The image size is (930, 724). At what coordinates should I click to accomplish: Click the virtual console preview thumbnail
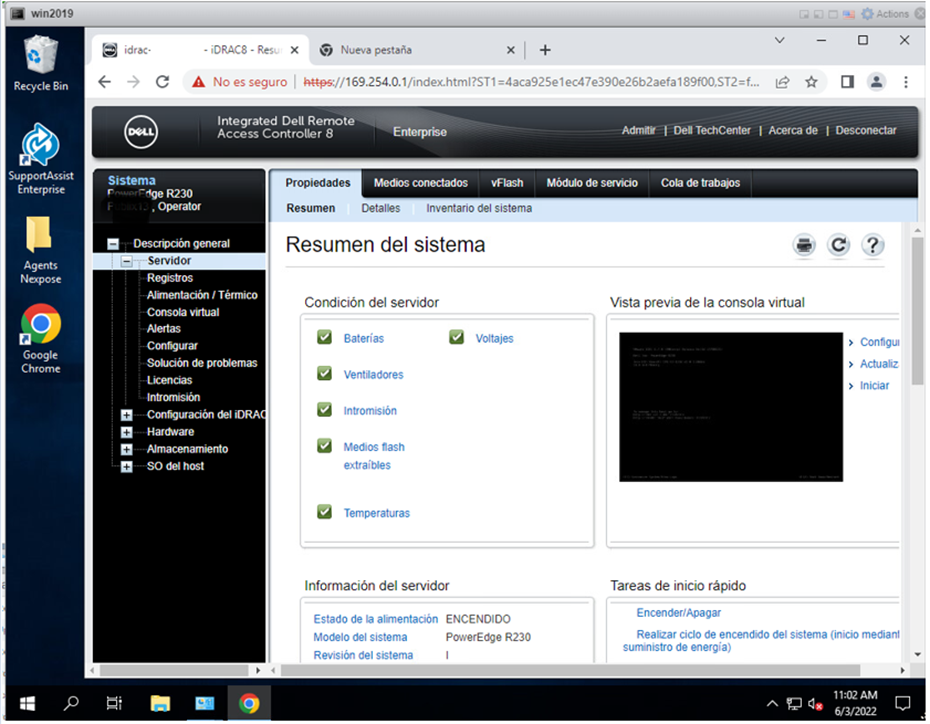(731, 408)
